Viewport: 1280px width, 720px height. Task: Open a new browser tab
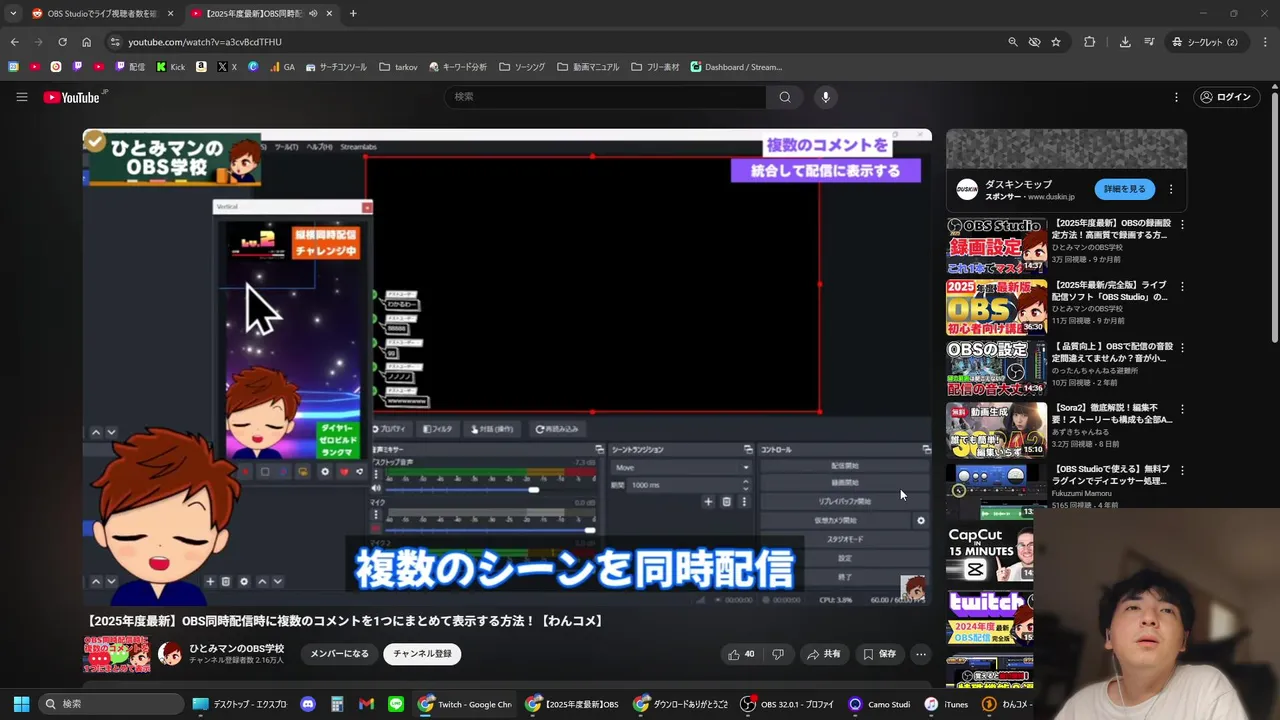[x=353, y=13]
